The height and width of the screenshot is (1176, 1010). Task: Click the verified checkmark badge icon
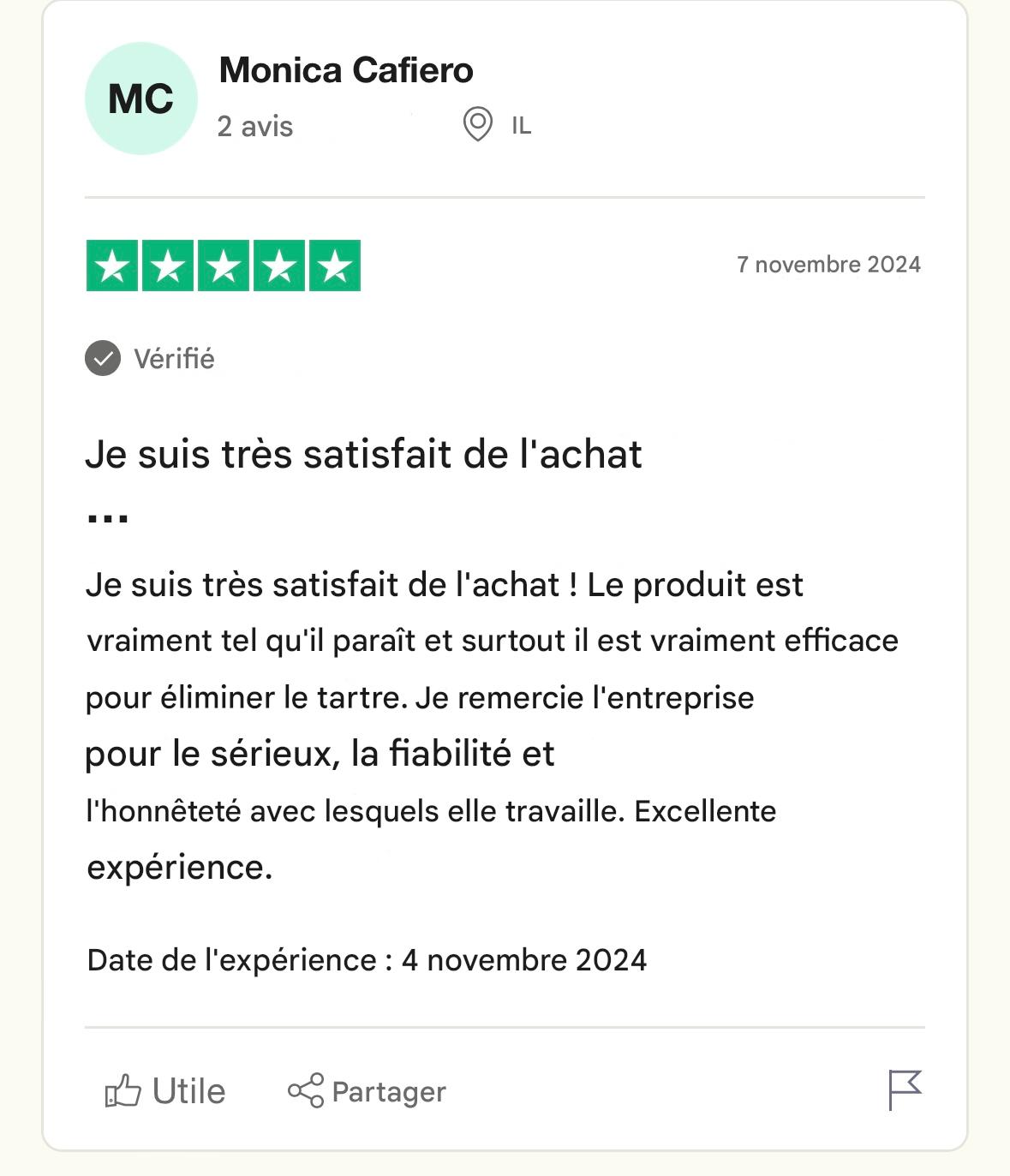[x=103, y=358]
